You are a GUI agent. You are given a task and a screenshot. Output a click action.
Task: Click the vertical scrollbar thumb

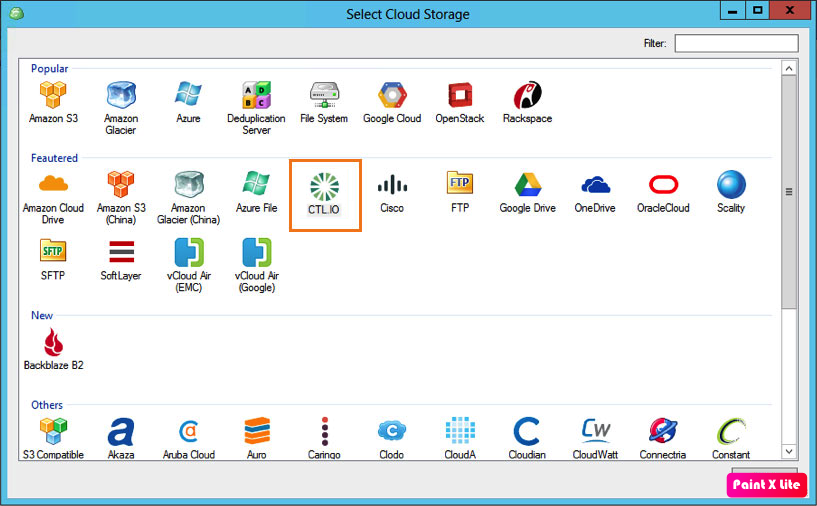(789, 192)
